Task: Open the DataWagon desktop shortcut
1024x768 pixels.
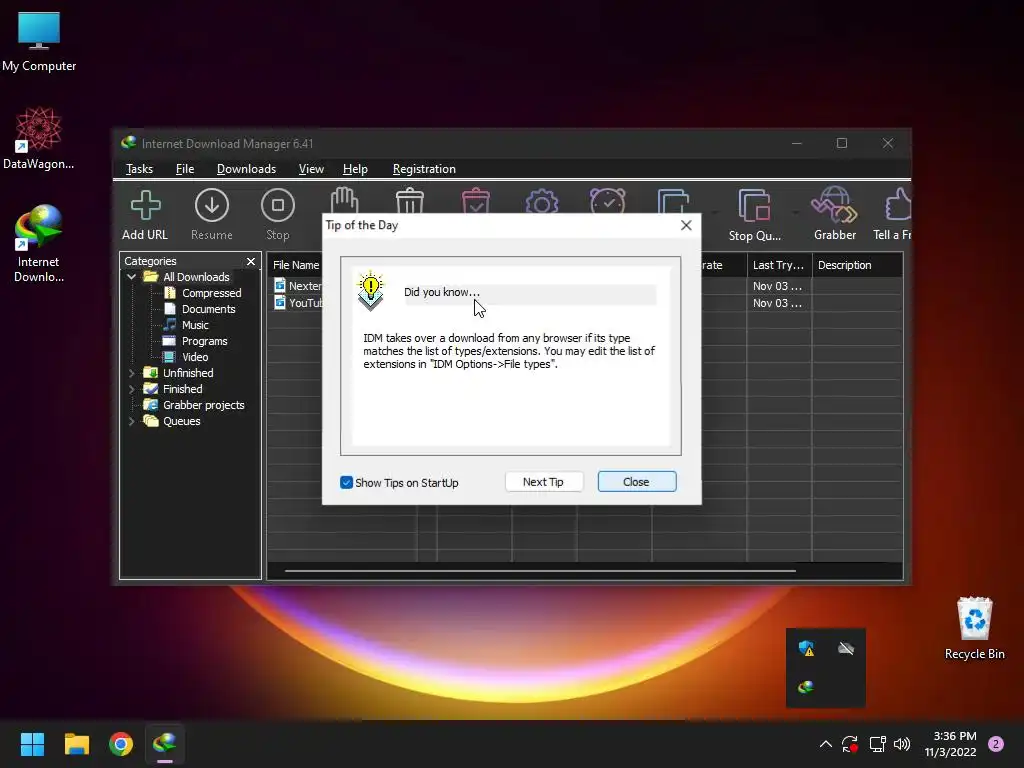Action: click(39, 138)
